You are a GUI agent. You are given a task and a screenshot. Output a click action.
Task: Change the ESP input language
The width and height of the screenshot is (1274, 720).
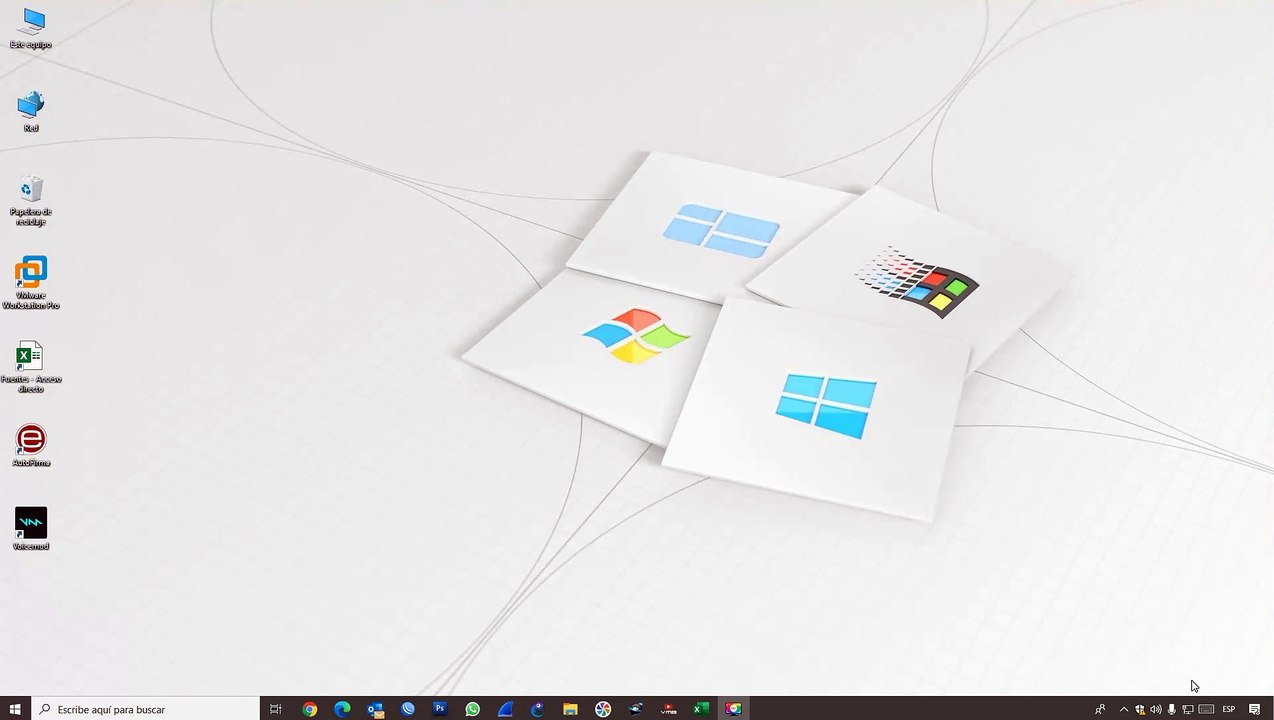pyautogui.click(x=1228, y=709)
